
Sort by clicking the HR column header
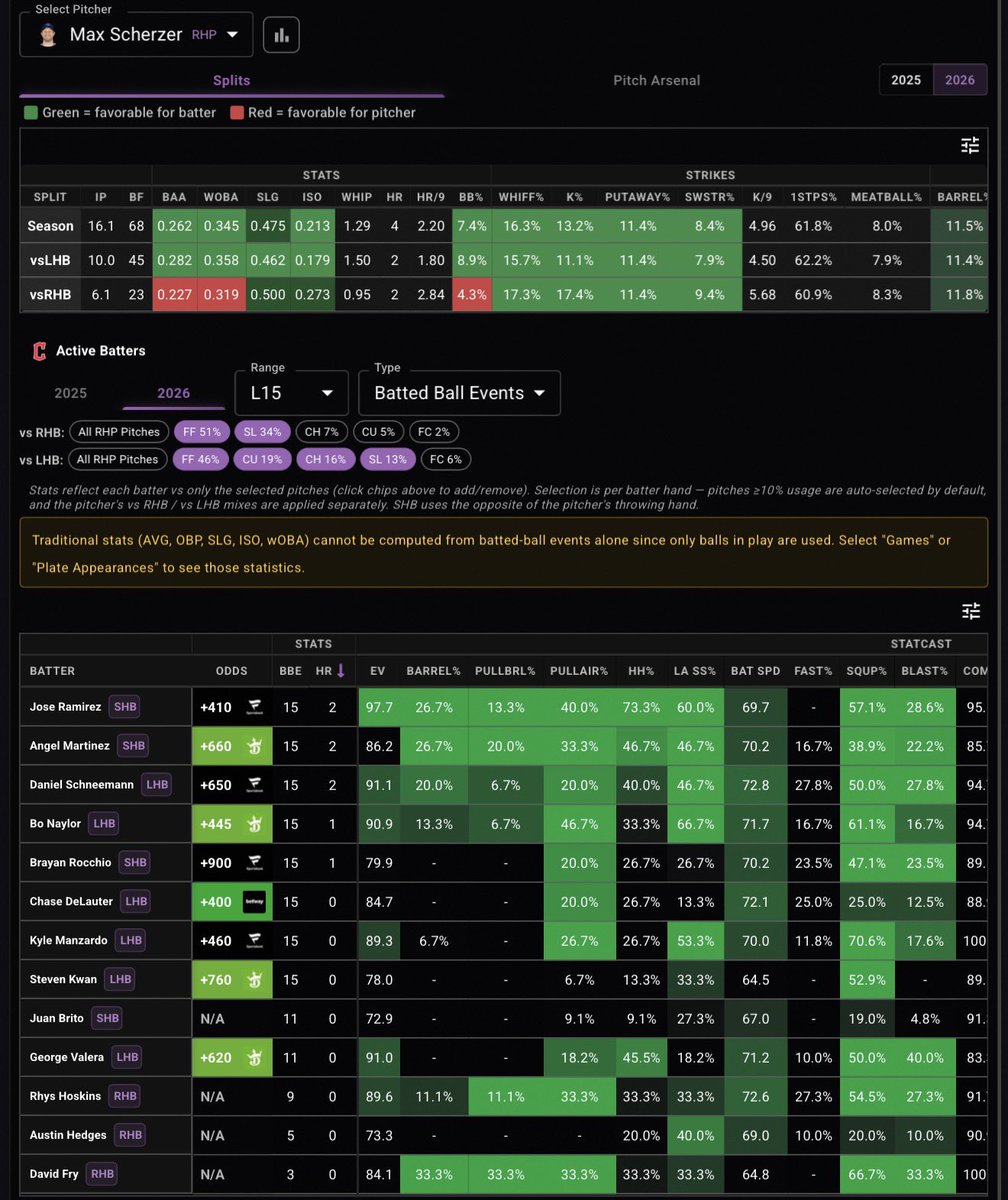319,671
